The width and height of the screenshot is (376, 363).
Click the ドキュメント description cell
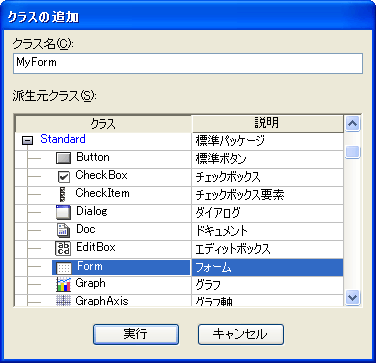click(267, 231)
